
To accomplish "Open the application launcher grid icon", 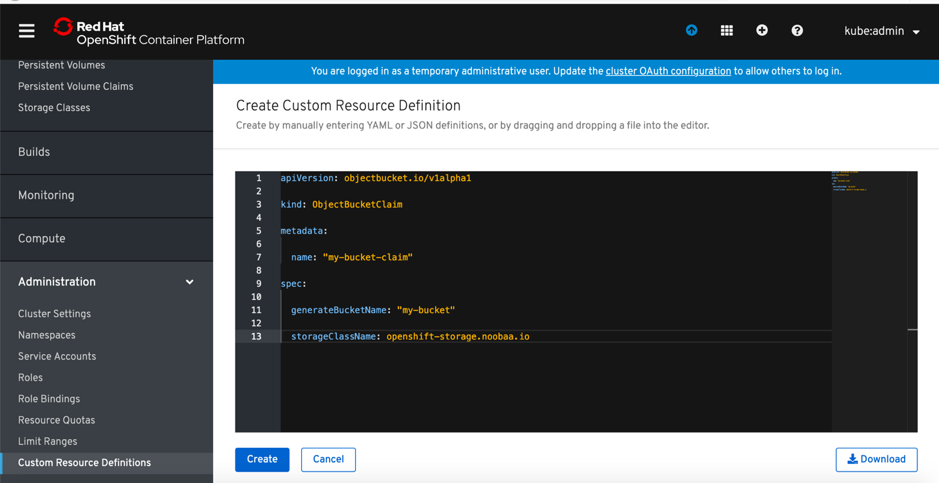I will pos(726,30).
